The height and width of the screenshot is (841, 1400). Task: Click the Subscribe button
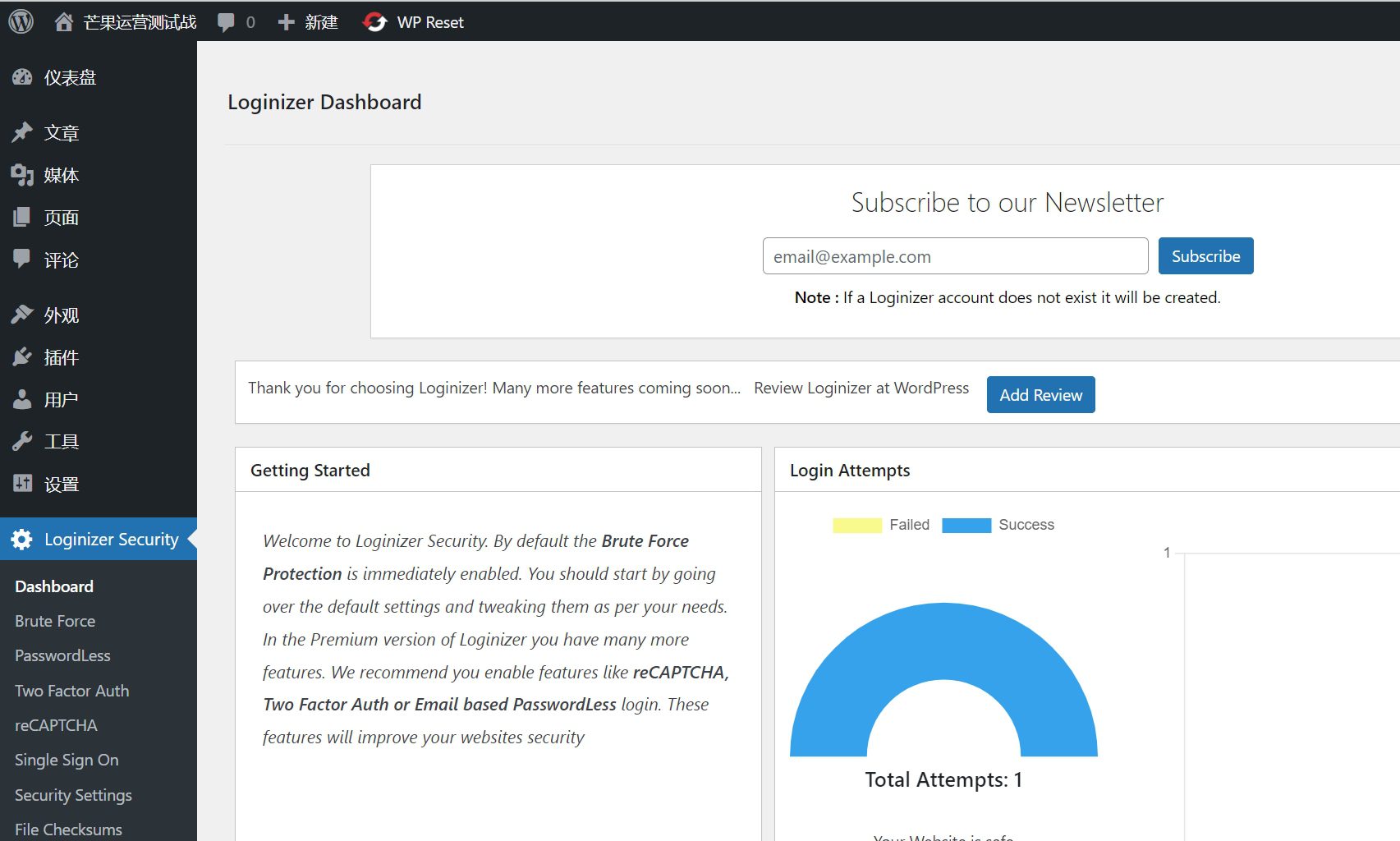pyautogui.click(x=1205, y=256)
